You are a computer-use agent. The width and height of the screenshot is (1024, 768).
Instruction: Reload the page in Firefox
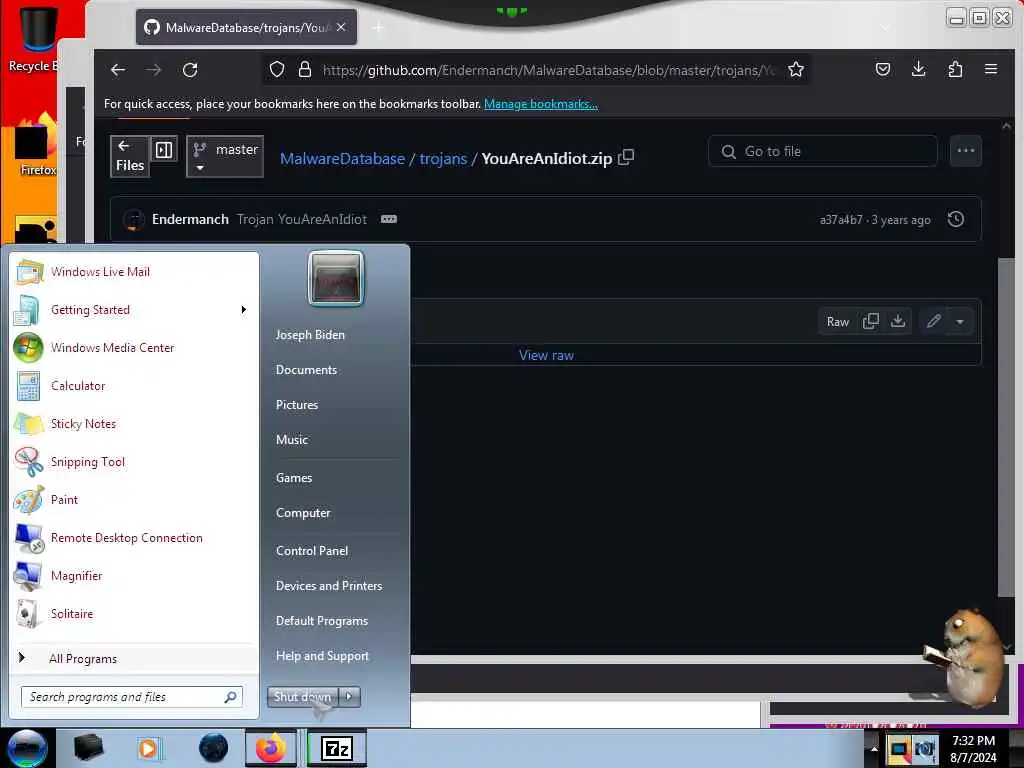tap(190, 70)
